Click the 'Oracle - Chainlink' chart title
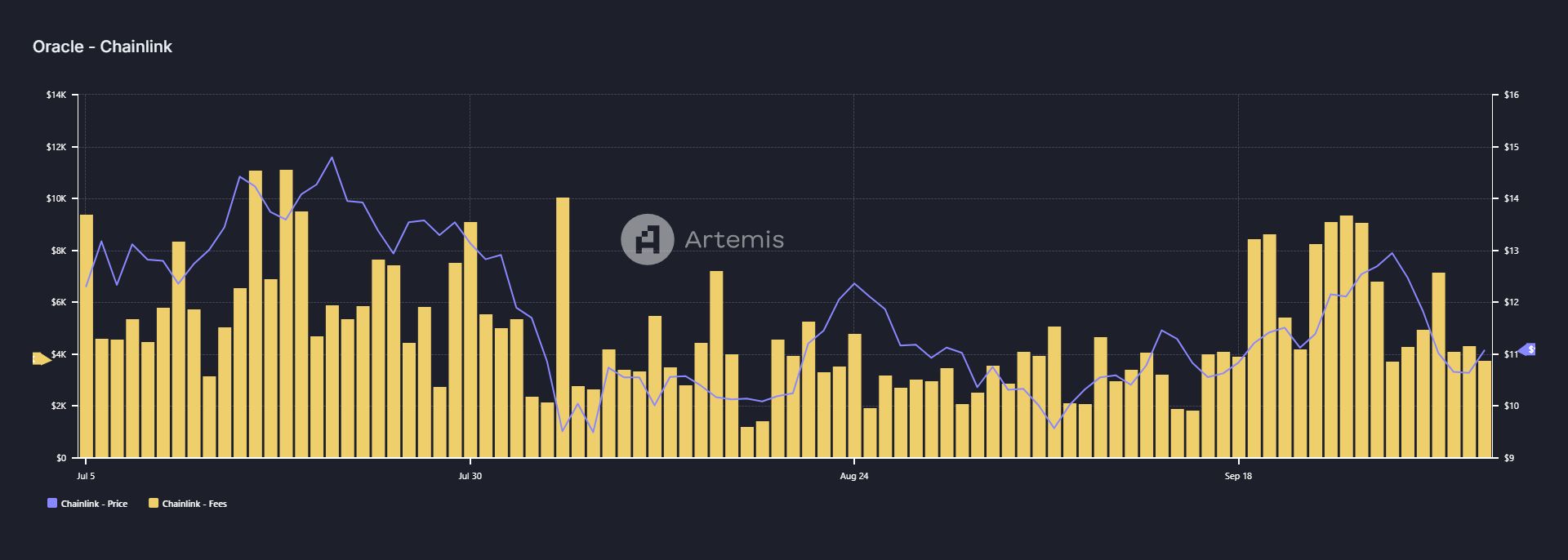Viewport: 1568px width, 560px height. 102,47
